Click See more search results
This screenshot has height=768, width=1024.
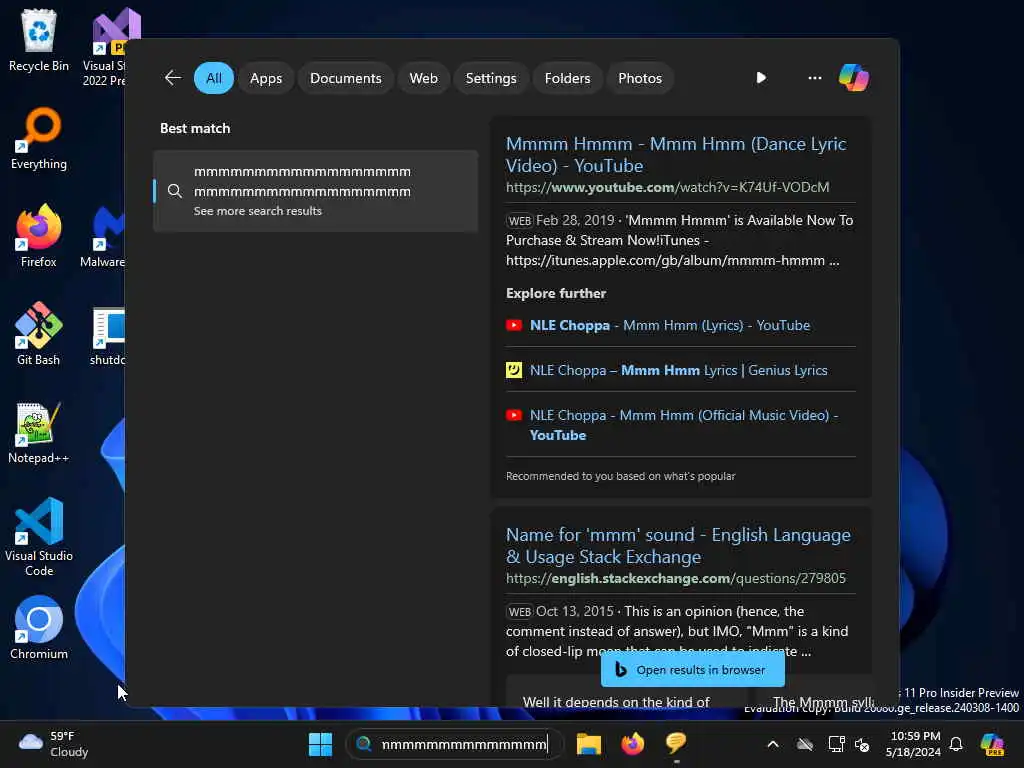pos(257,211)
